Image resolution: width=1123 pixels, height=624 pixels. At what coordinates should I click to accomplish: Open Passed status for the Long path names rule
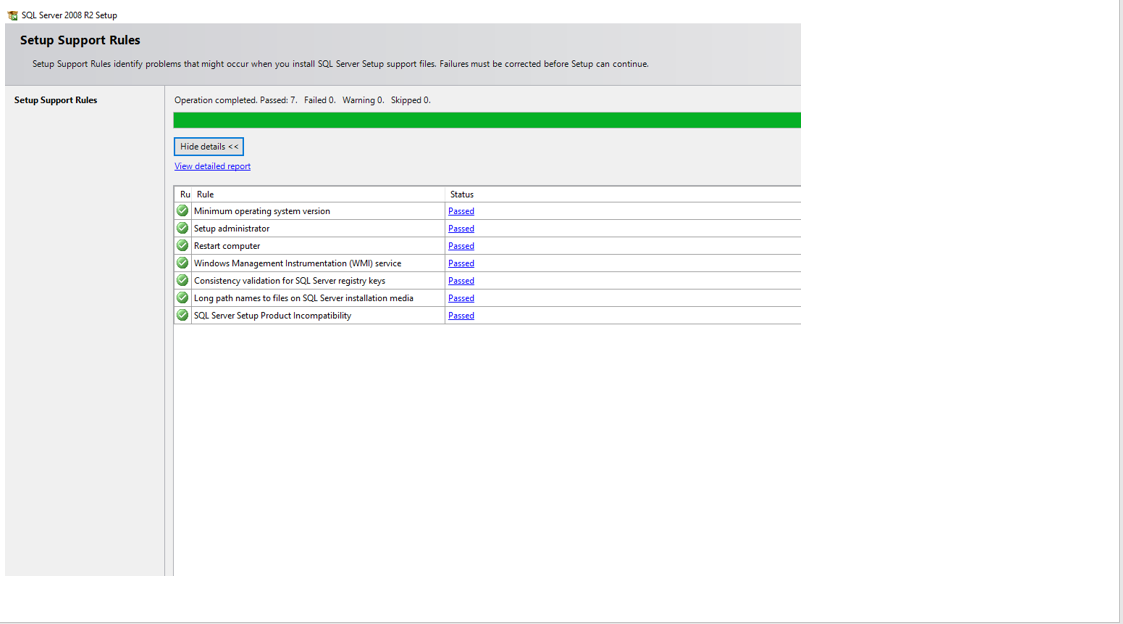(461, 298)
